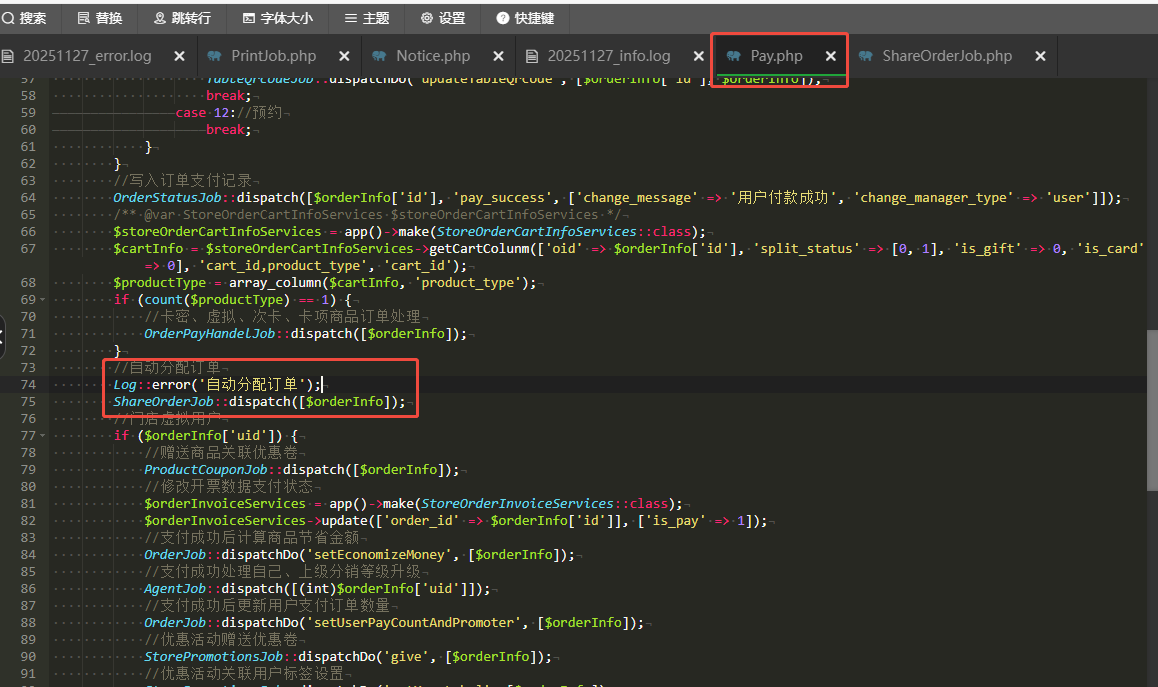Click the 搜索 search magnifier icon

8,18
